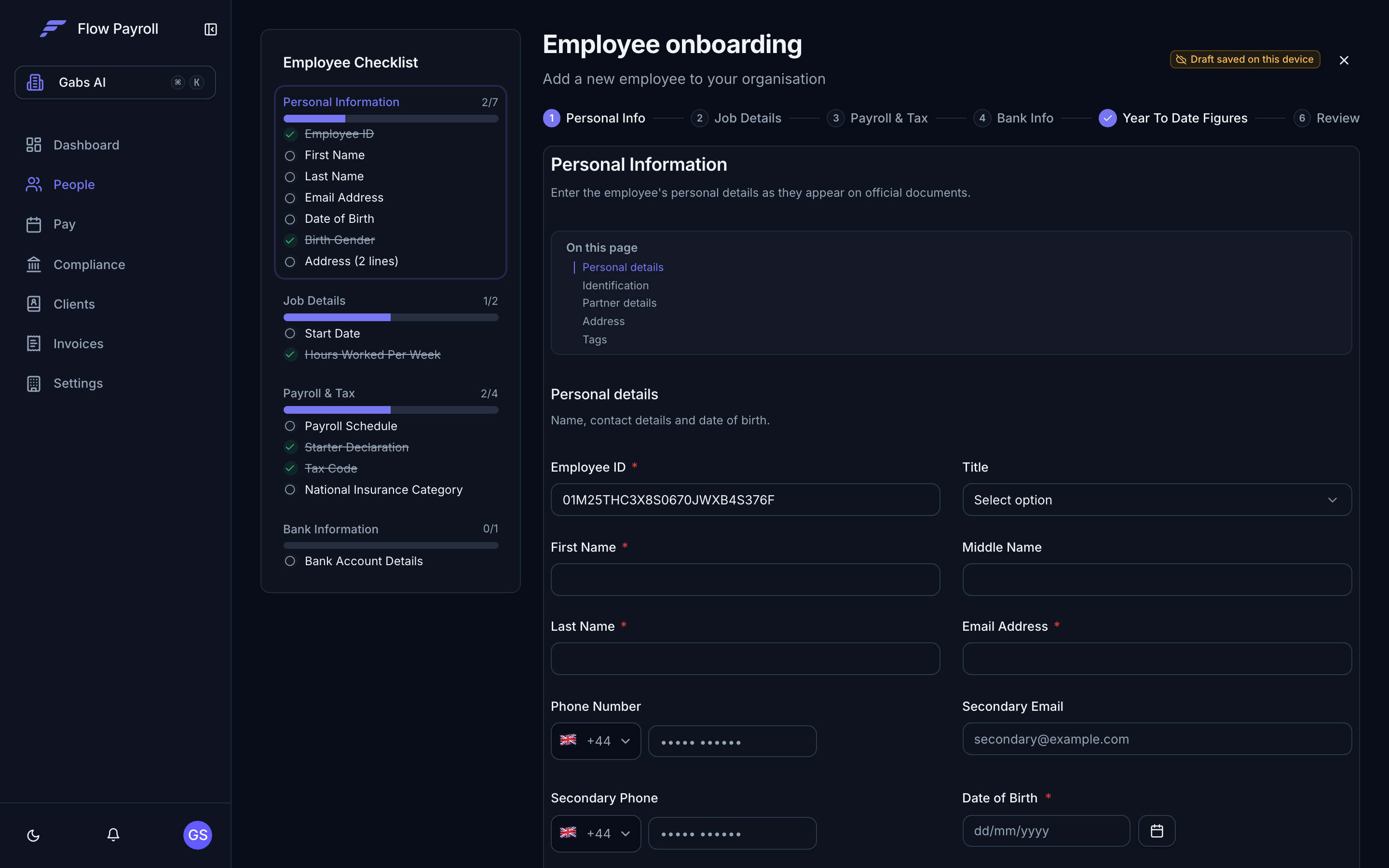Go to Review step
The height and width of the screenshot is (868, 1389).
tap(1326, 118)
